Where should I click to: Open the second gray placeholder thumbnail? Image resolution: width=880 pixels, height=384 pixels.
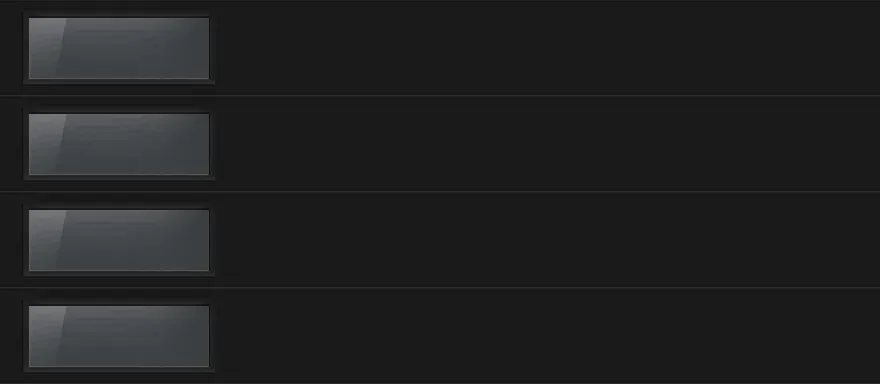tap(119, 144)
